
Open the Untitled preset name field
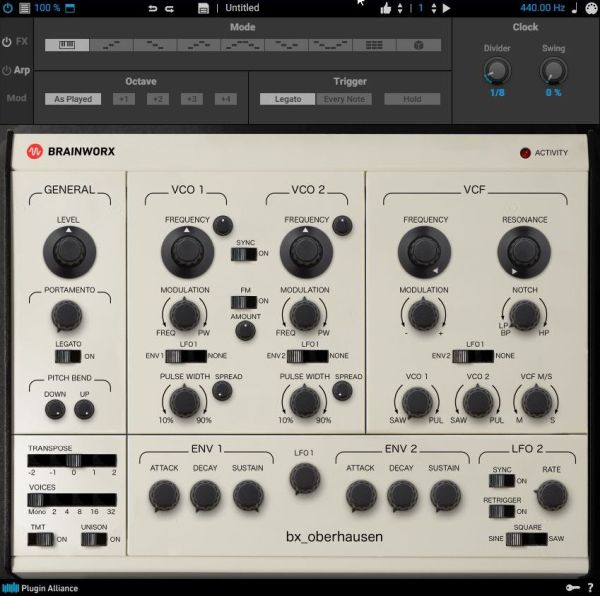[x=242, y=8]
